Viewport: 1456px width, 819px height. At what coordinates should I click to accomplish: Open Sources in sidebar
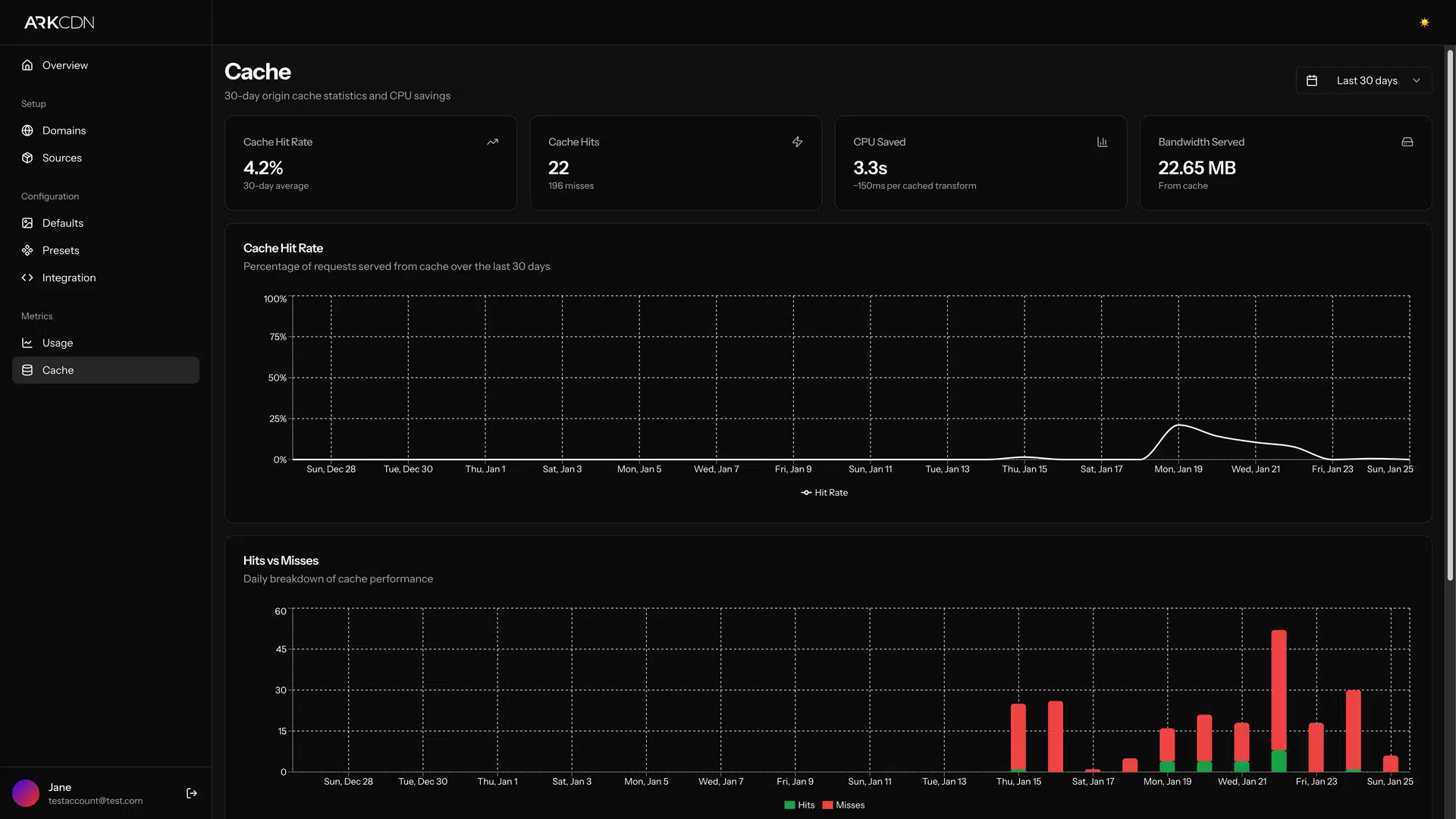(x=105, y=158)
